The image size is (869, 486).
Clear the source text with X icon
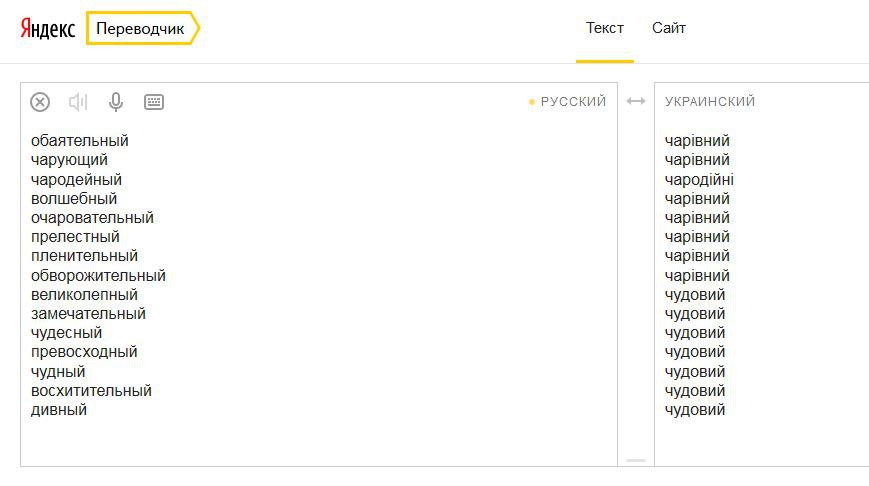coord(40,101)
